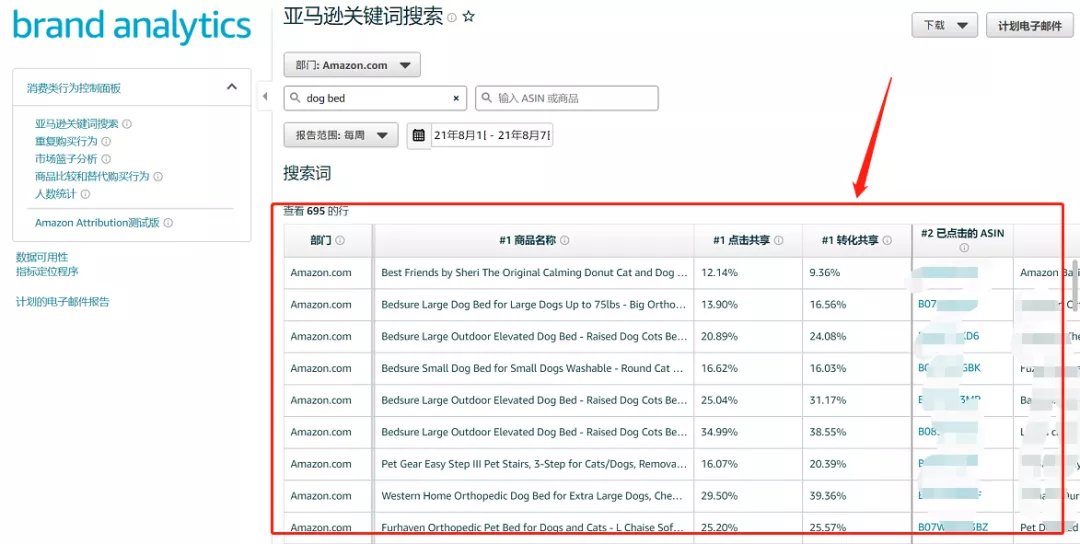Click the 数据可用性 link

[42, 257]
